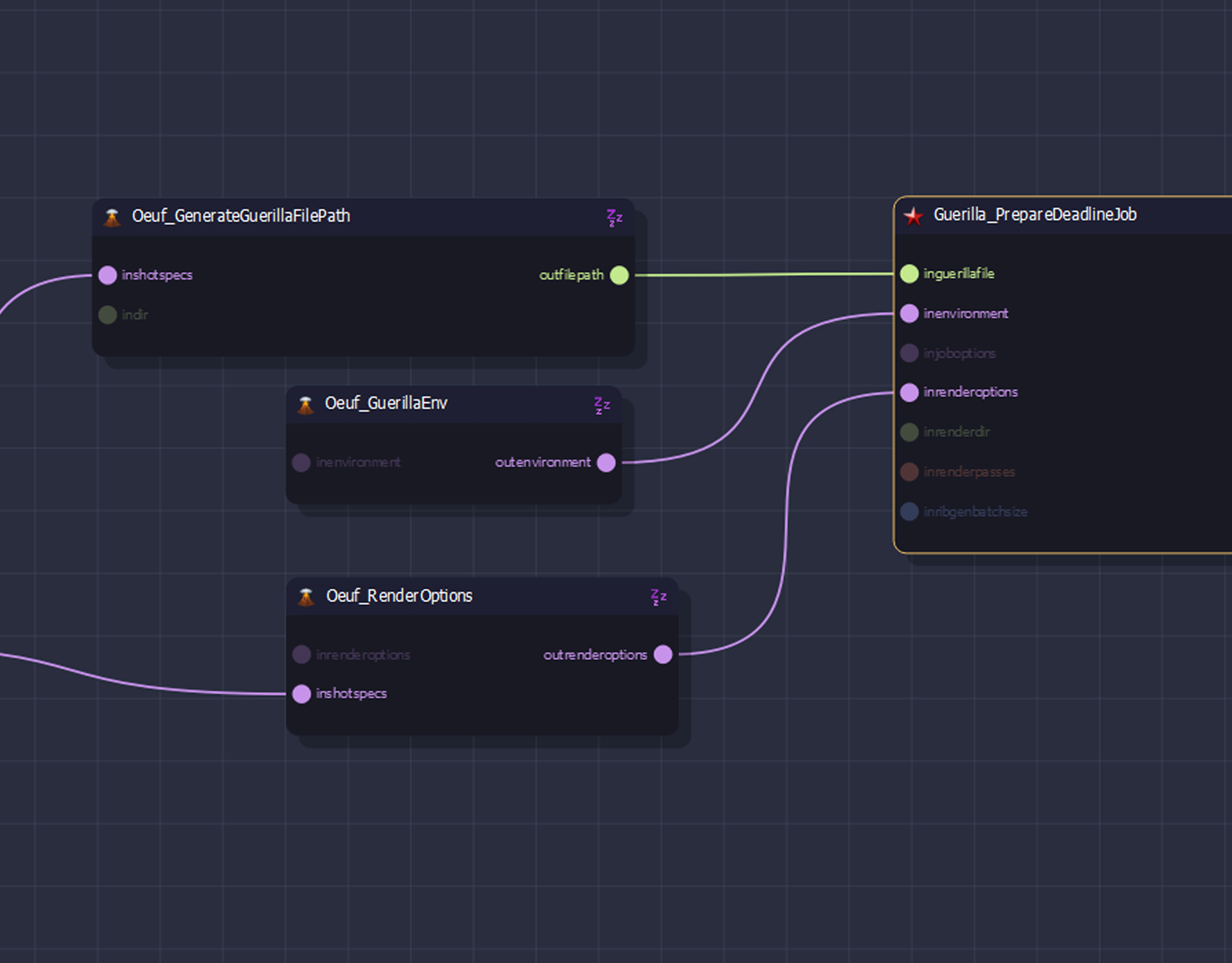Click the injoboptions label text
The width and height of the screenshot is (1232, 963).
coord(959,354)
